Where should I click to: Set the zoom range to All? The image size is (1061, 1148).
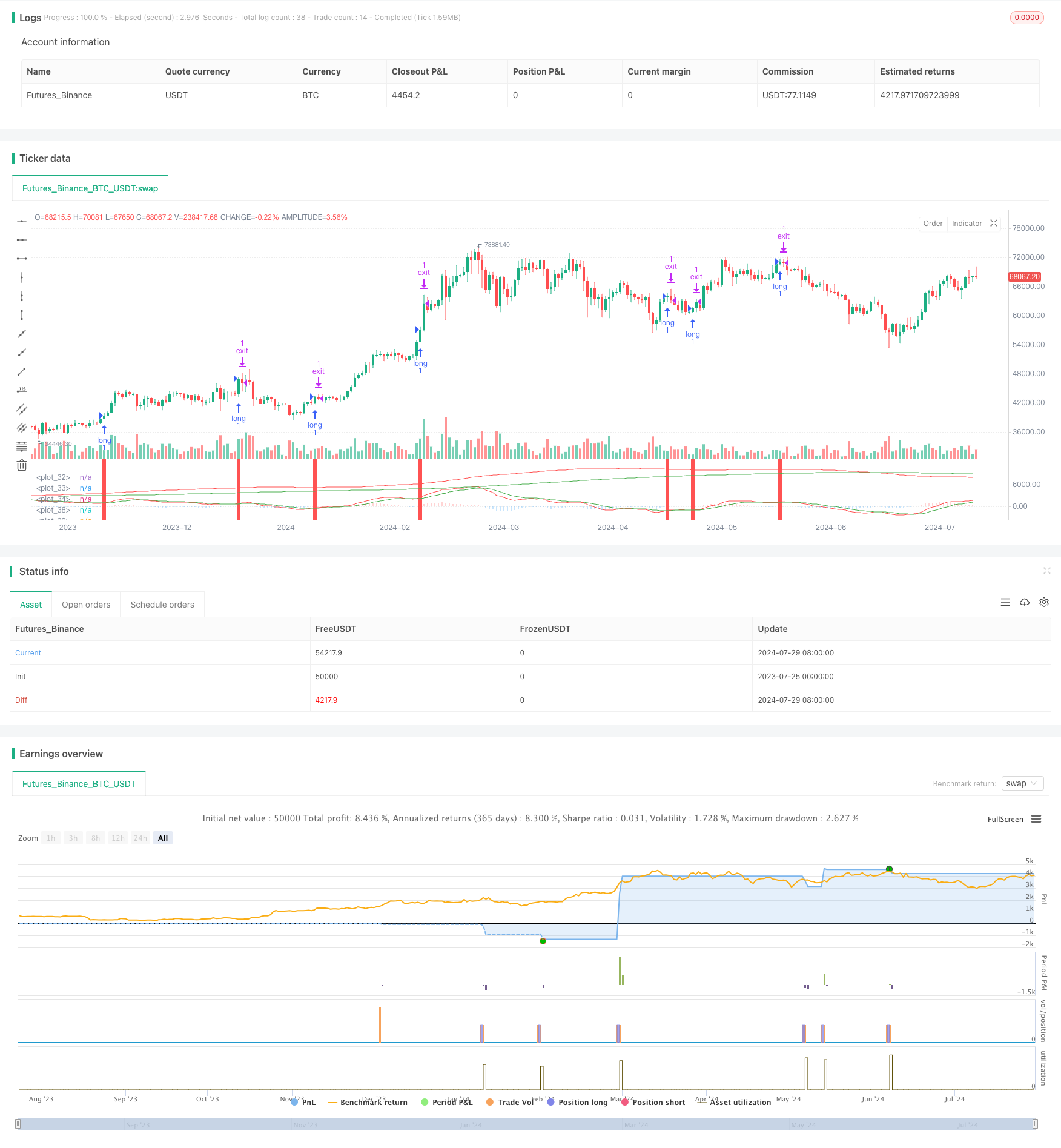point(163,838)
